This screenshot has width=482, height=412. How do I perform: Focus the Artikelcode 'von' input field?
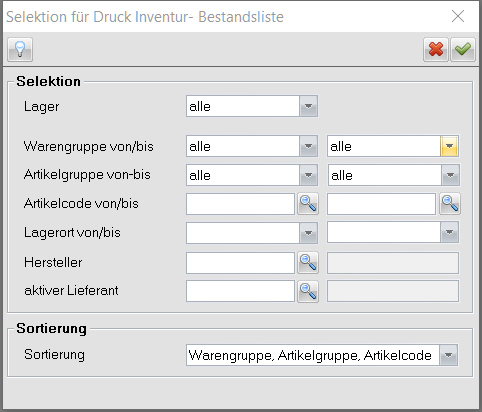[240, 204]
